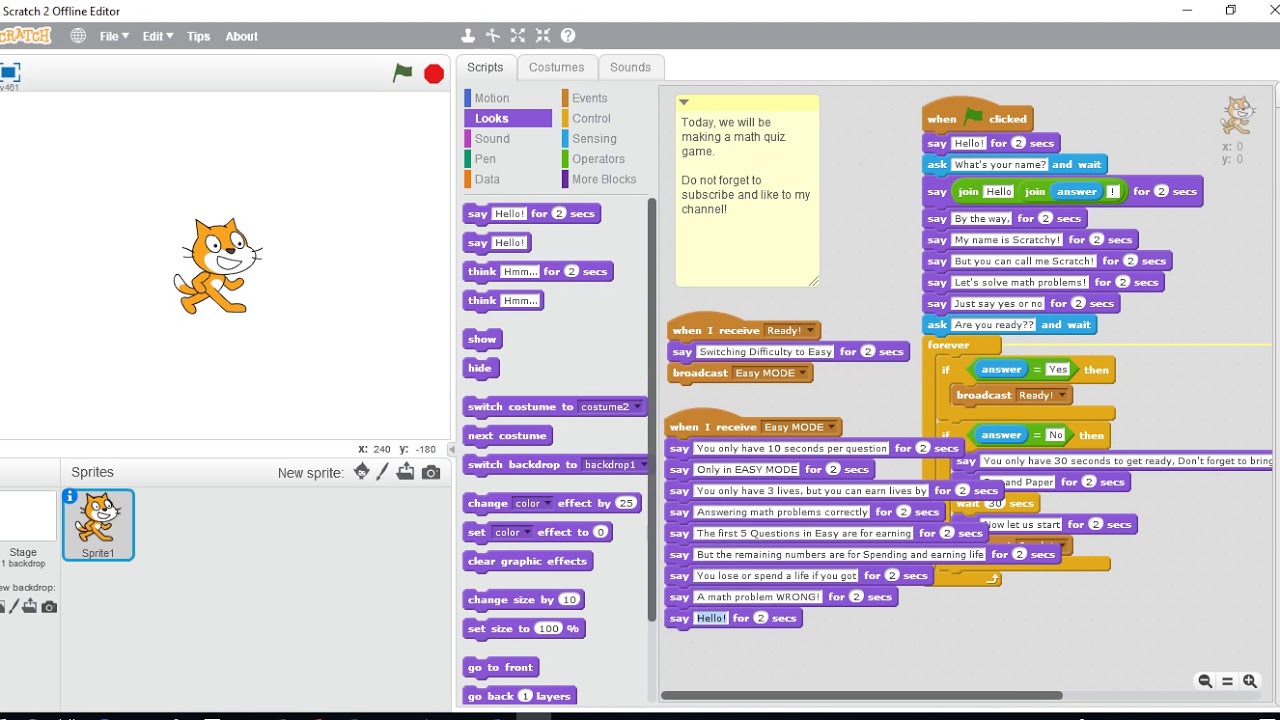The height and width of the screenshot is (720, 1280).
Task: Collapse the yellow comment note arrow
Action: pos(684,102)
